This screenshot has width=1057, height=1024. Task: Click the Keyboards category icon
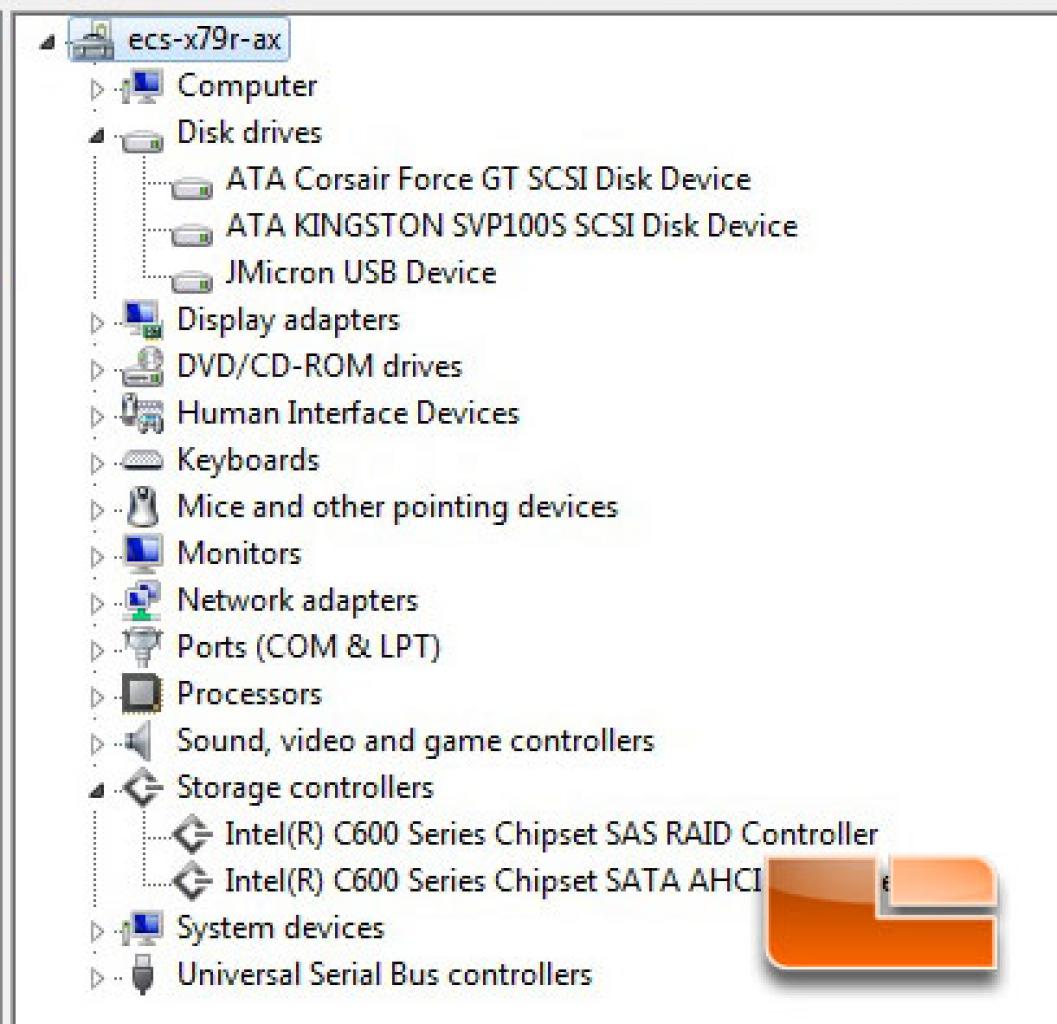point(142,460)
